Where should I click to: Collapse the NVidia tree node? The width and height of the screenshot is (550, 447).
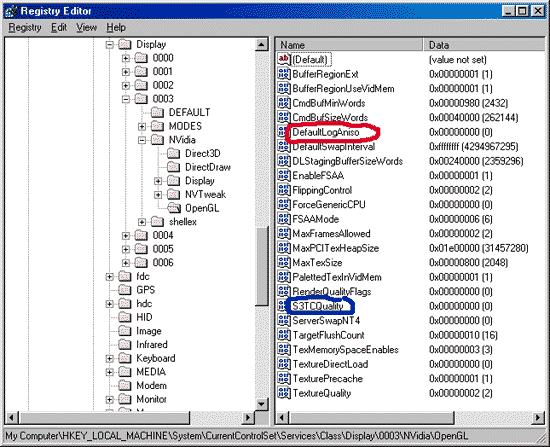coord(142,140)
